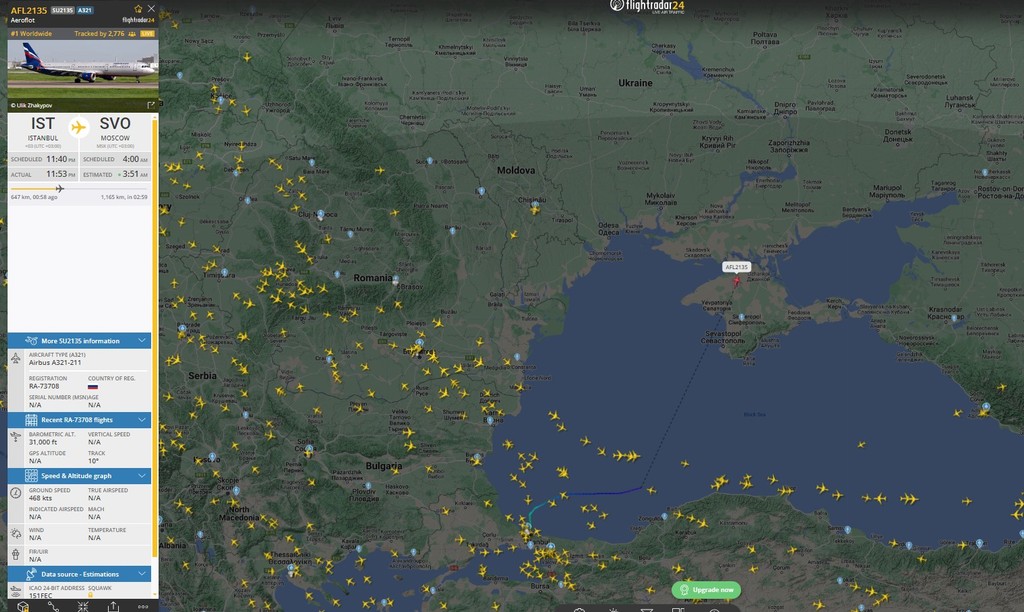
Task: Open the 3D view cube icon
Action: tap(23, 606)
